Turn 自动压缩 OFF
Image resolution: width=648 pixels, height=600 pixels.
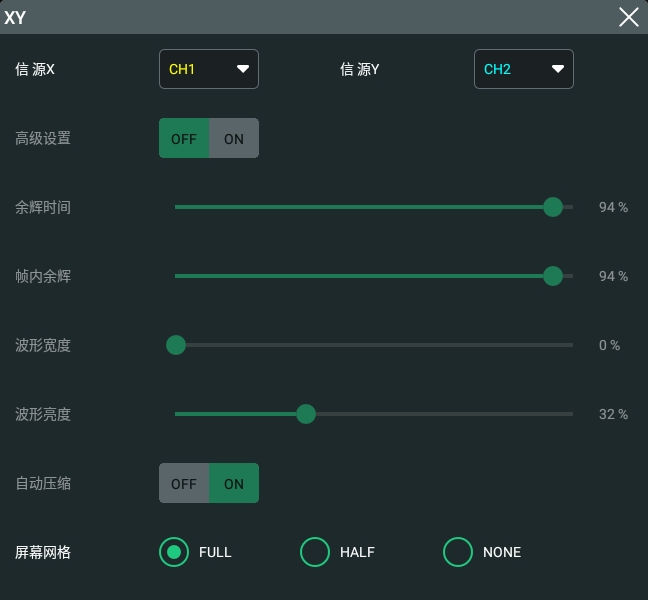tap(184, 483)
